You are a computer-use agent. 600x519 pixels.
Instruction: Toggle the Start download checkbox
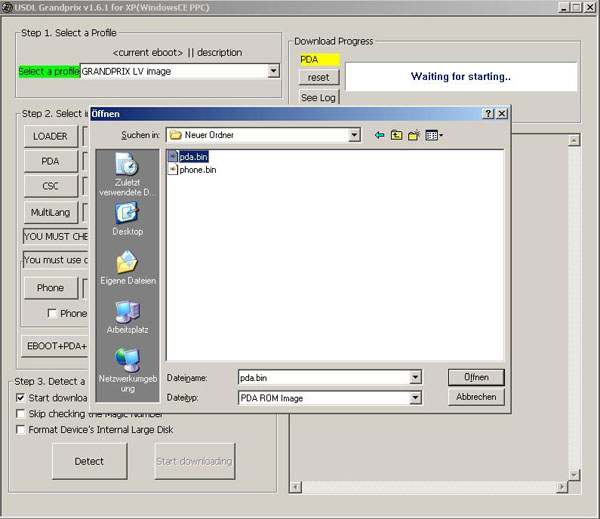pyautogui.click(x=21, y=397)
